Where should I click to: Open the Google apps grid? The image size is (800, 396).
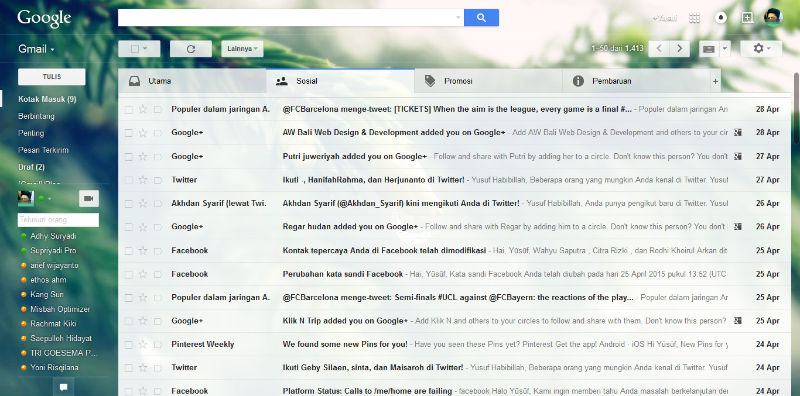[694, 18]
